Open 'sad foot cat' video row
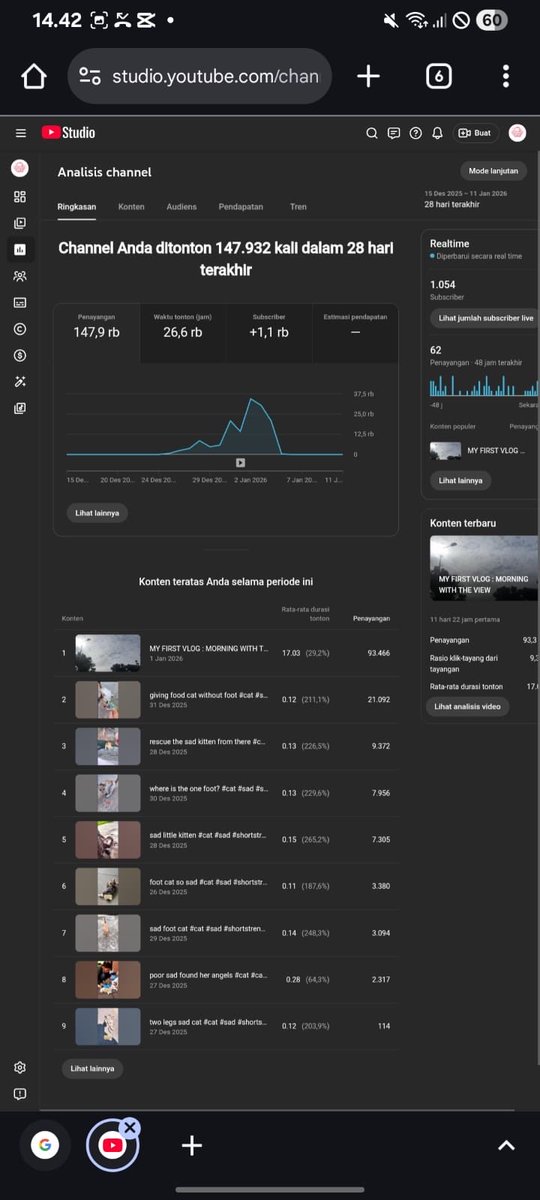This screenshot has width=540, height=1200. point(229,933)
